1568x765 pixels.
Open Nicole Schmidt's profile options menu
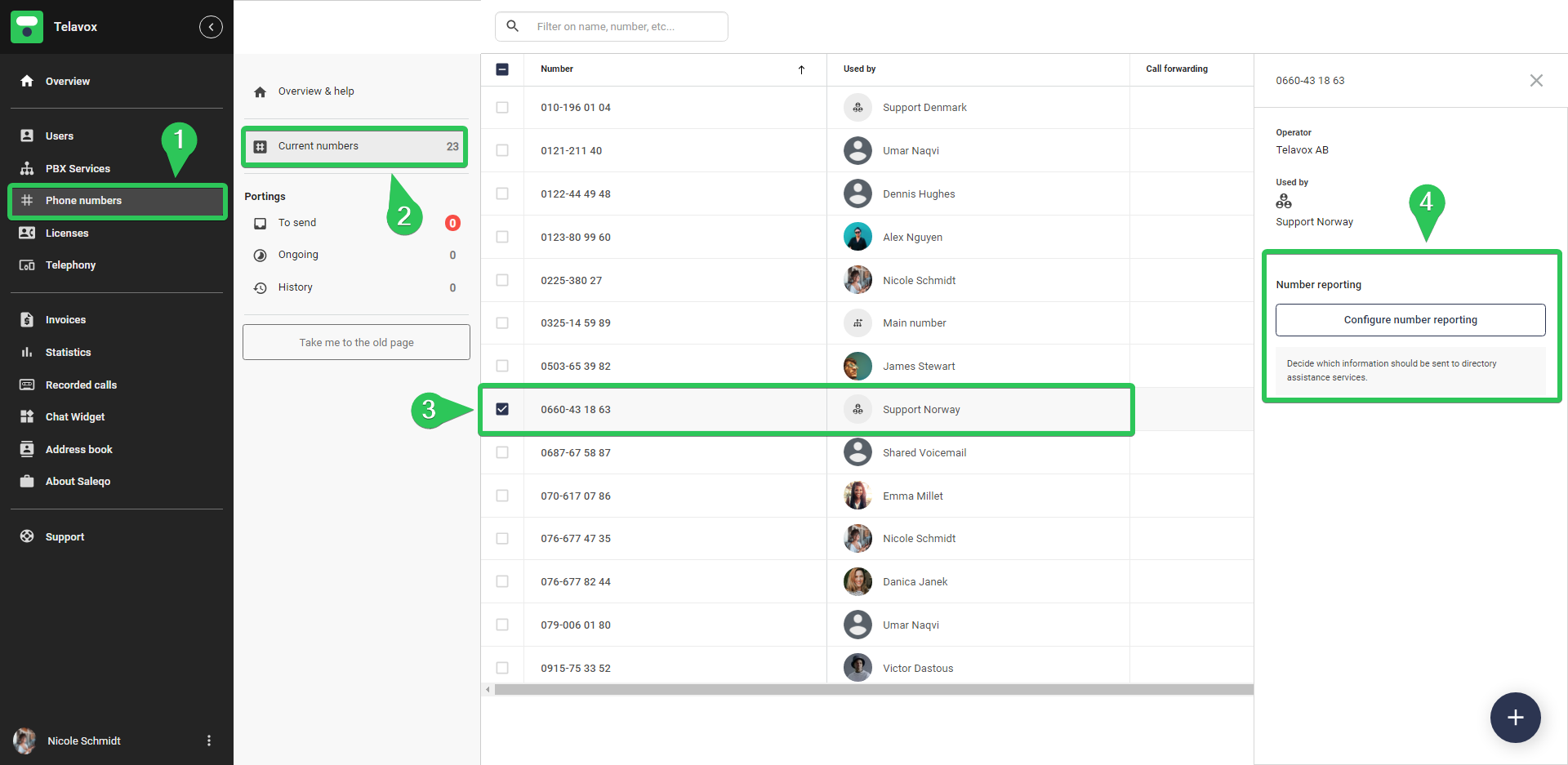(x=209, y=741)
